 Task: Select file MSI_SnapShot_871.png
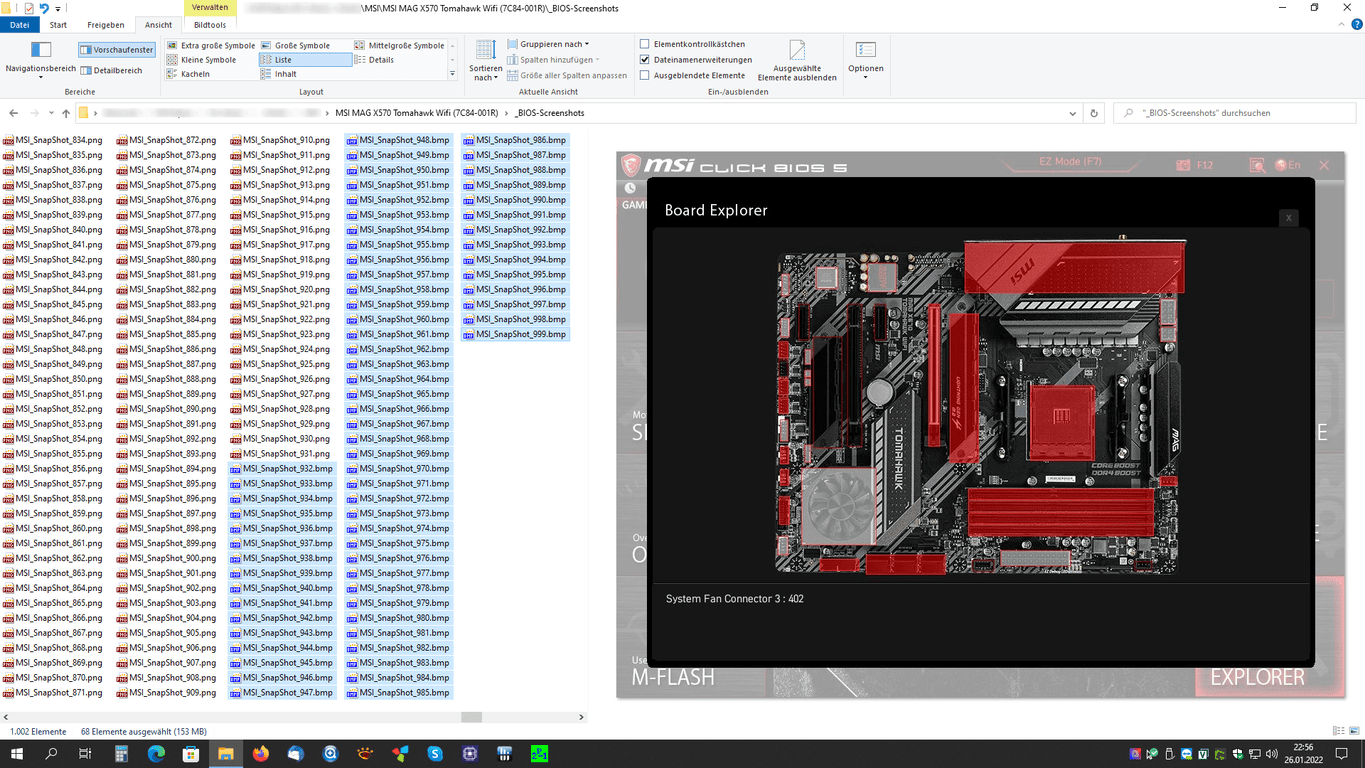point(52,692)
